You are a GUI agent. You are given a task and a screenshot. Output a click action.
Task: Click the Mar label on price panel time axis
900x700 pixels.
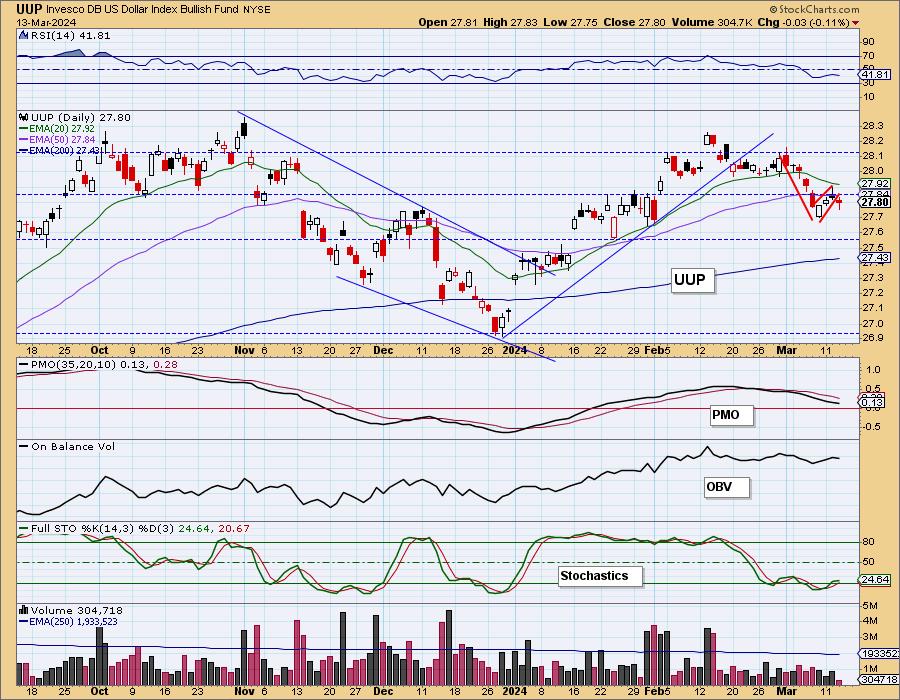tap(786, 350)
